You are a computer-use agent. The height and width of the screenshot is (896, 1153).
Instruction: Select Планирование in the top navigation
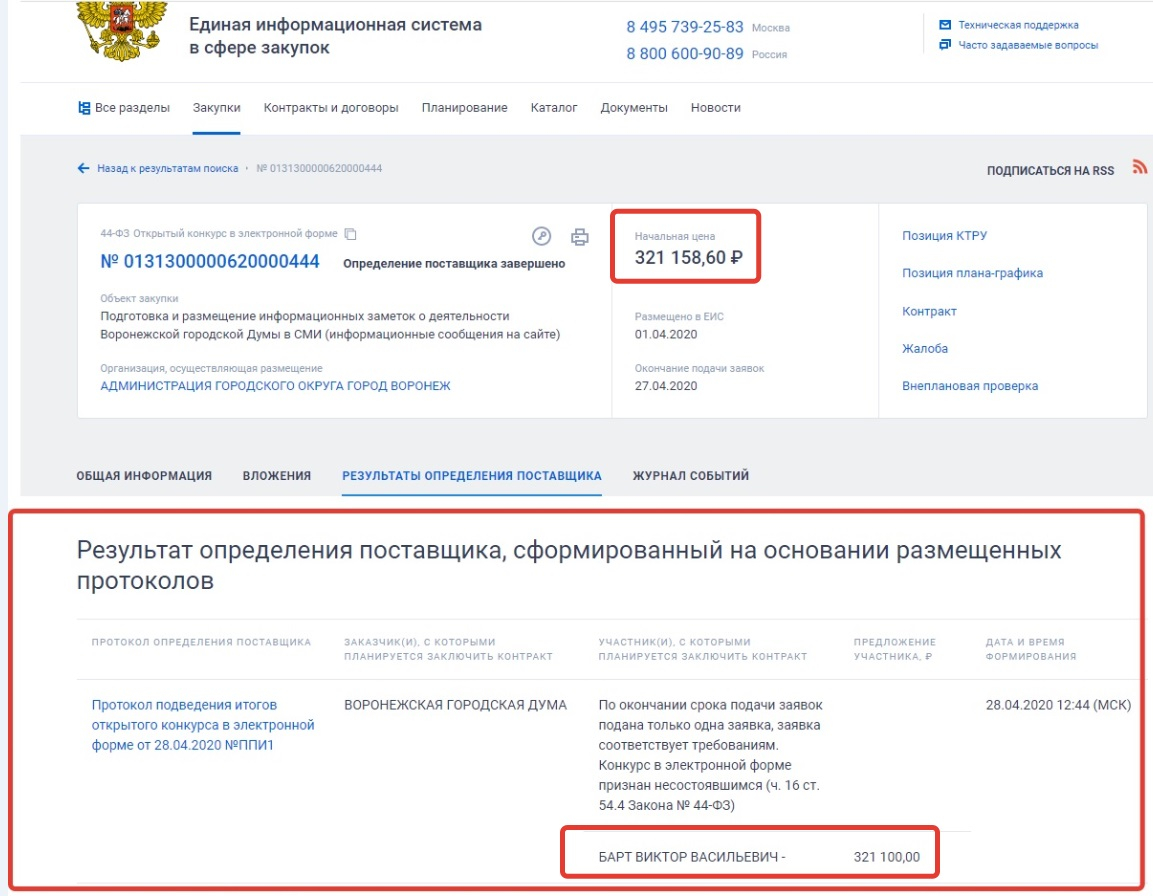coord(465,107)
